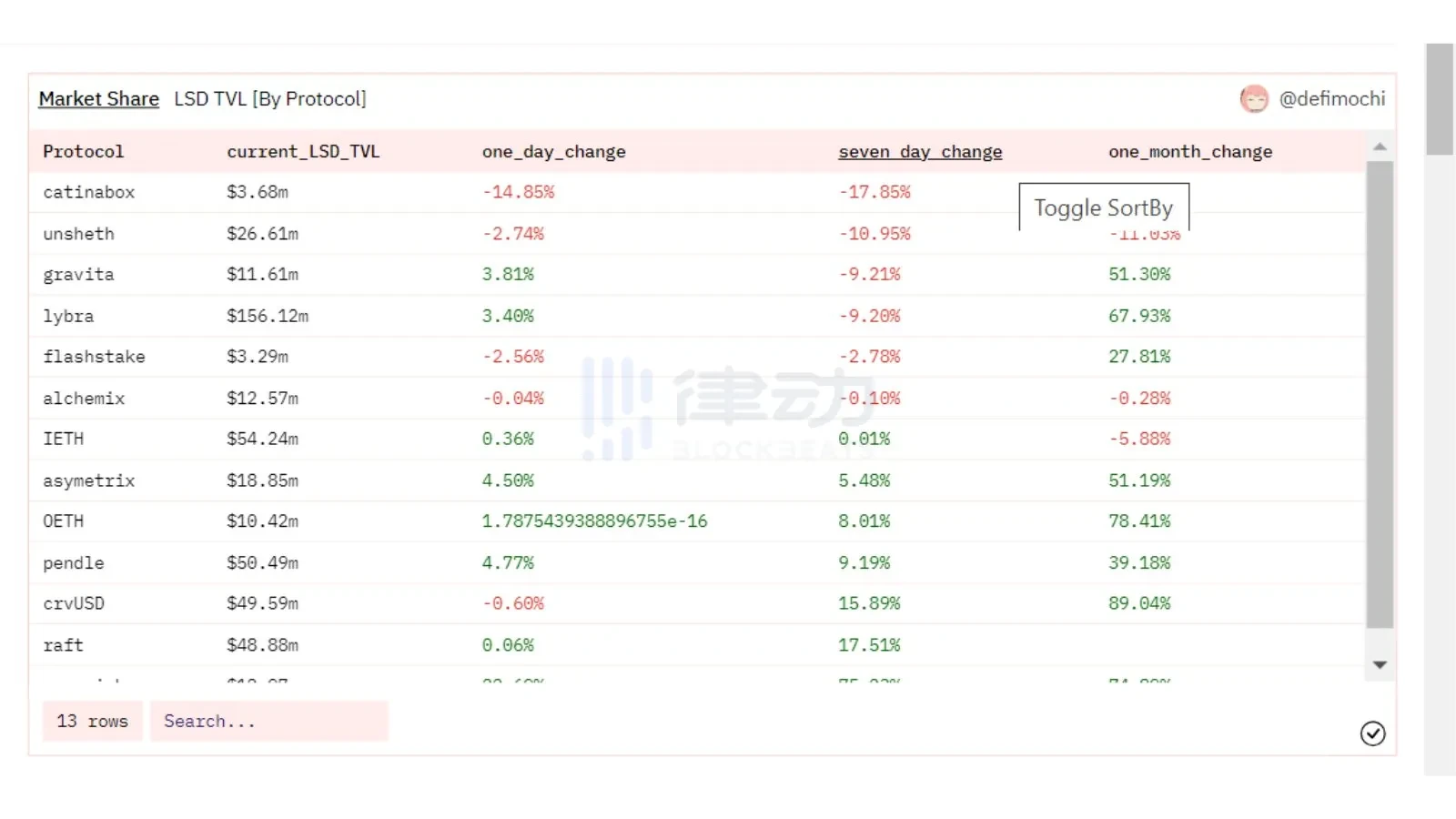Screen dimensions: 1456x819
Task: Click the circled checkmark status icon
Action: click(1372, 733)
